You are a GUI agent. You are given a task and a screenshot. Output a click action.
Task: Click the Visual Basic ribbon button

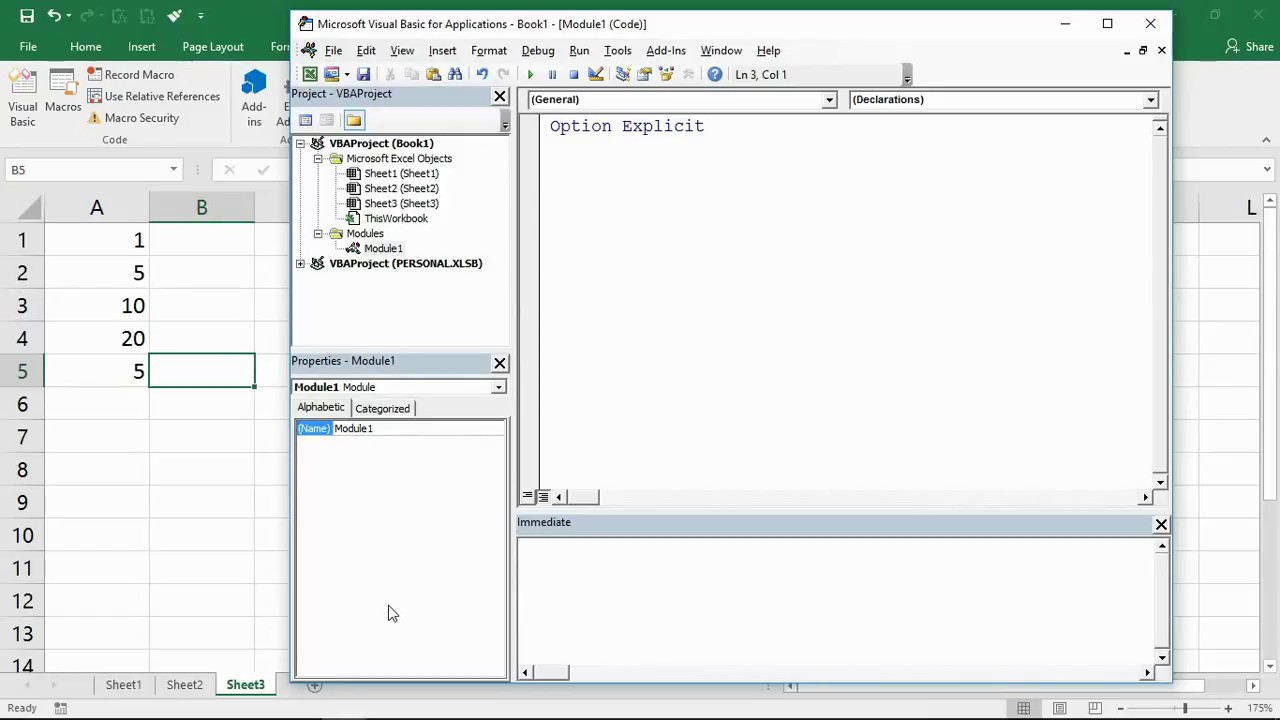tap(23, 99)
